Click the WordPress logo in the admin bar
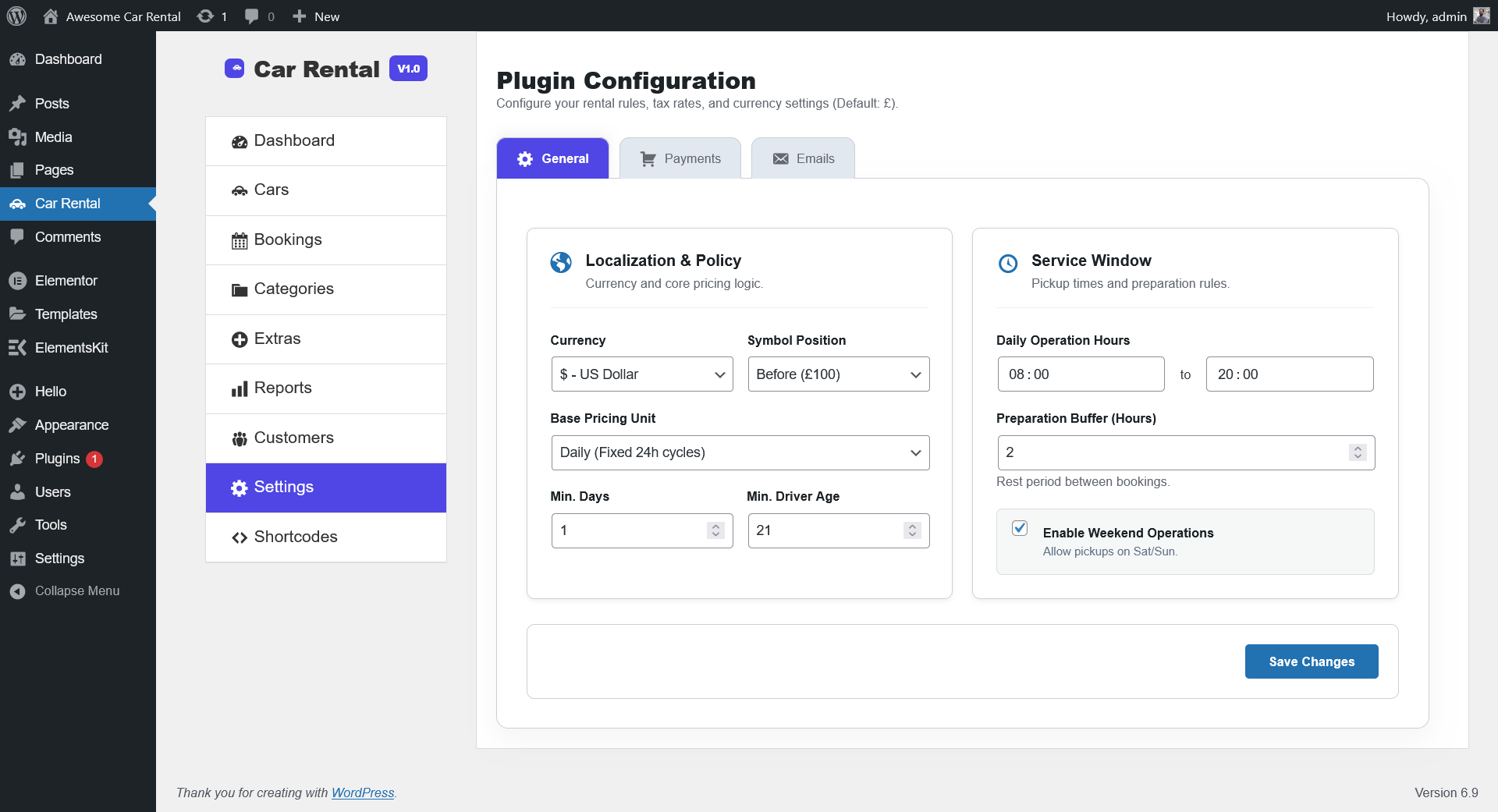This screenshot has height=812, width=1498. (x=16, y=16)
